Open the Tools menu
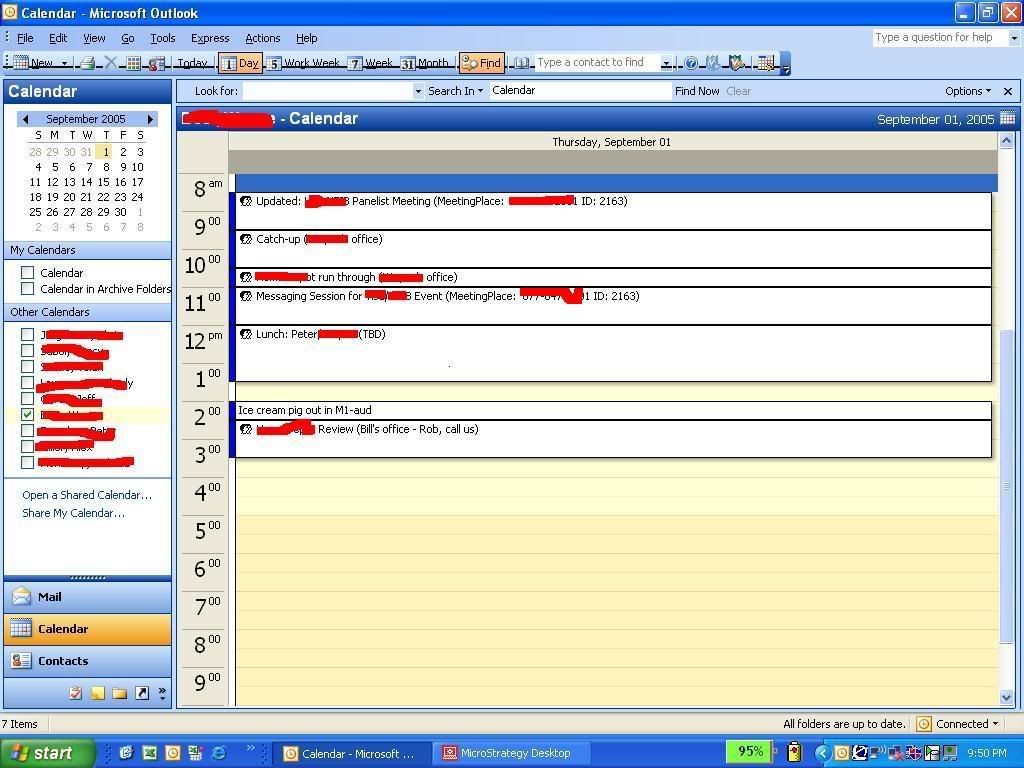 pyautogui.click(x=162, y=38)
